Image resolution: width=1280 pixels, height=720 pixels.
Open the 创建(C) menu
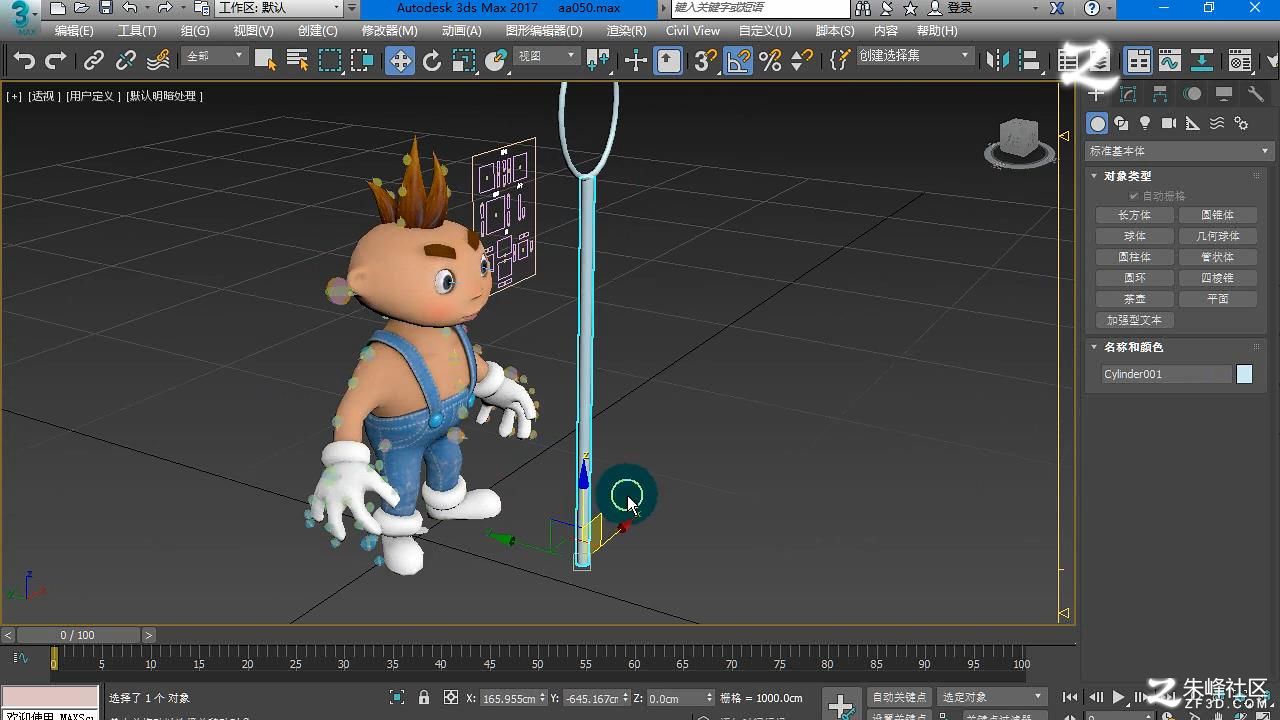[318, 31]
